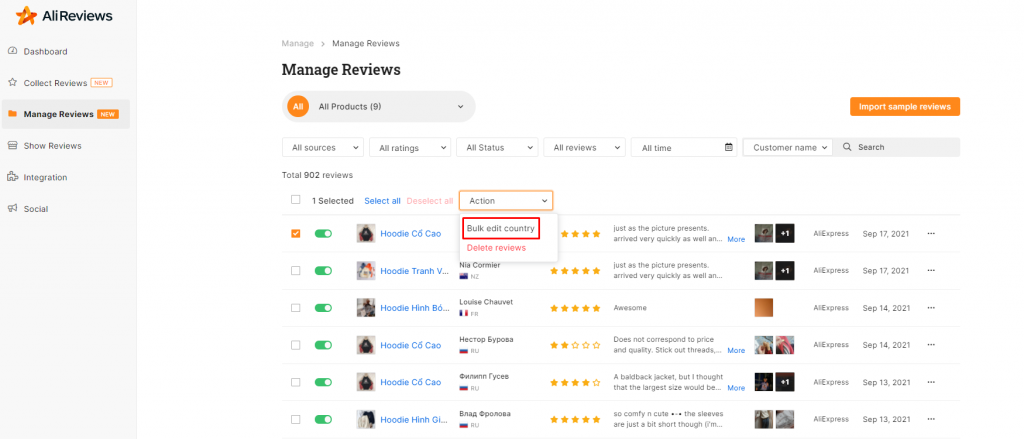Open more options for Nia Cormier row

pyautogui.click(x=931, y=270)
